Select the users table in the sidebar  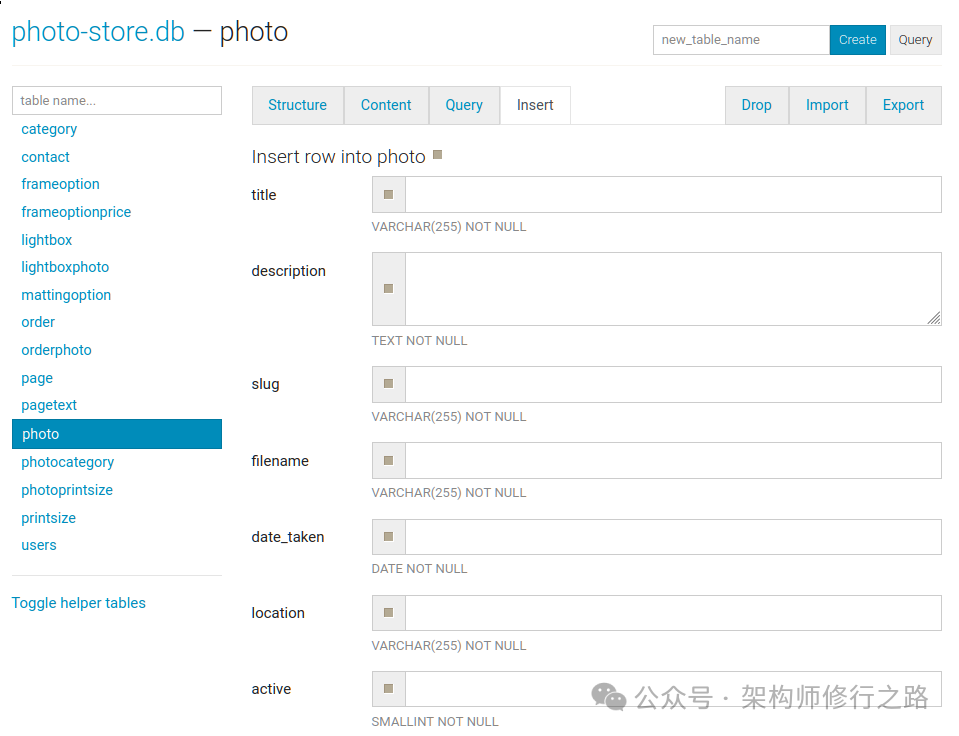point(39,545)
